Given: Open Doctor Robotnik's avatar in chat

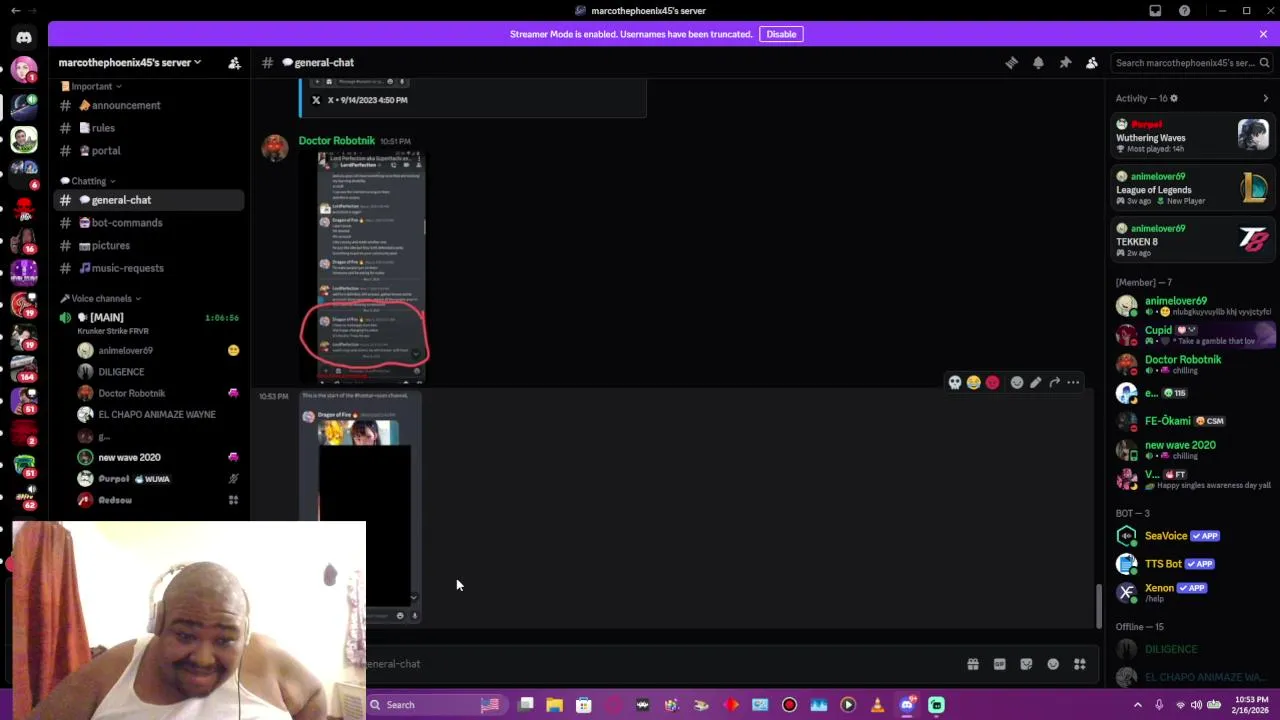Looking at the screenshot, I should point(275,147).
